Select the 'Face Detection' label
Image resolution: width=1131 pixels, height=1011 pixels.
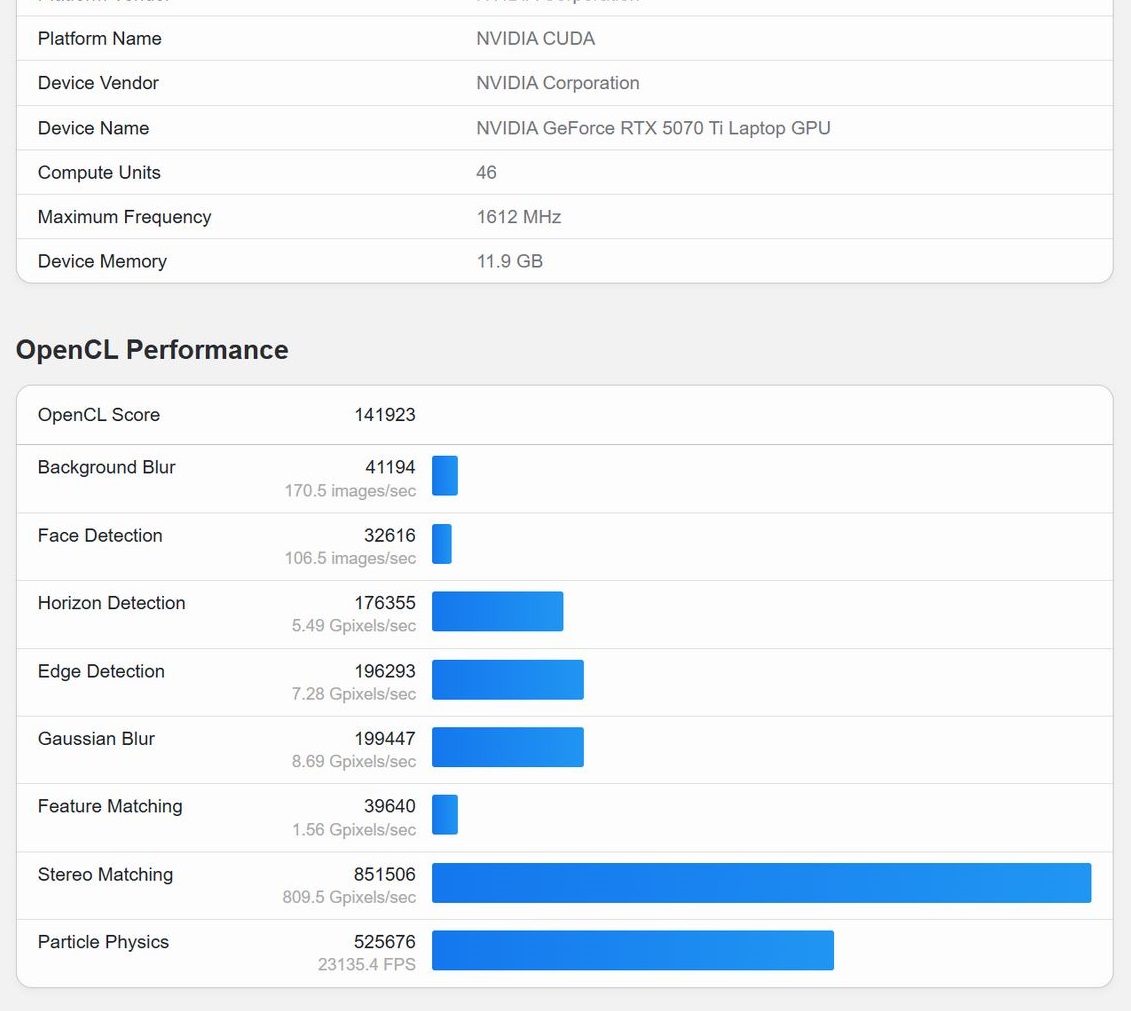pos(100,535)
